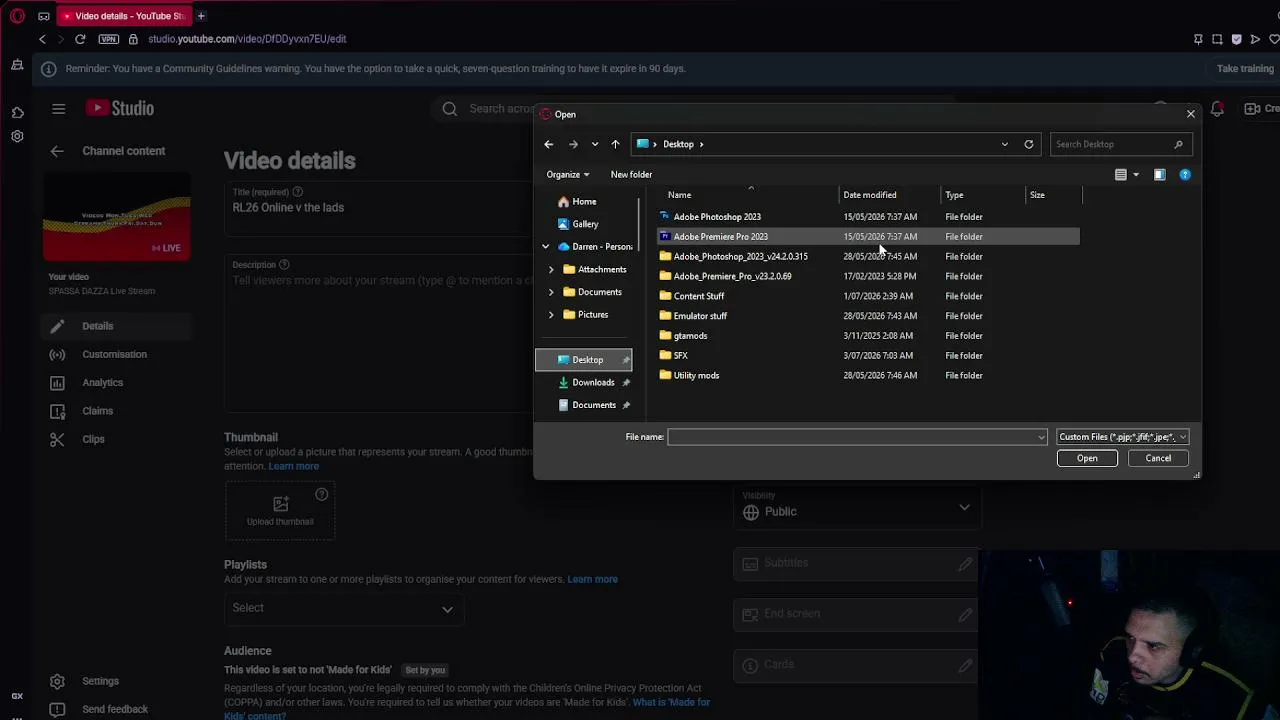Open the Organize dropdown menu
The image size is (1280, 720).
[x=568, y=175]
